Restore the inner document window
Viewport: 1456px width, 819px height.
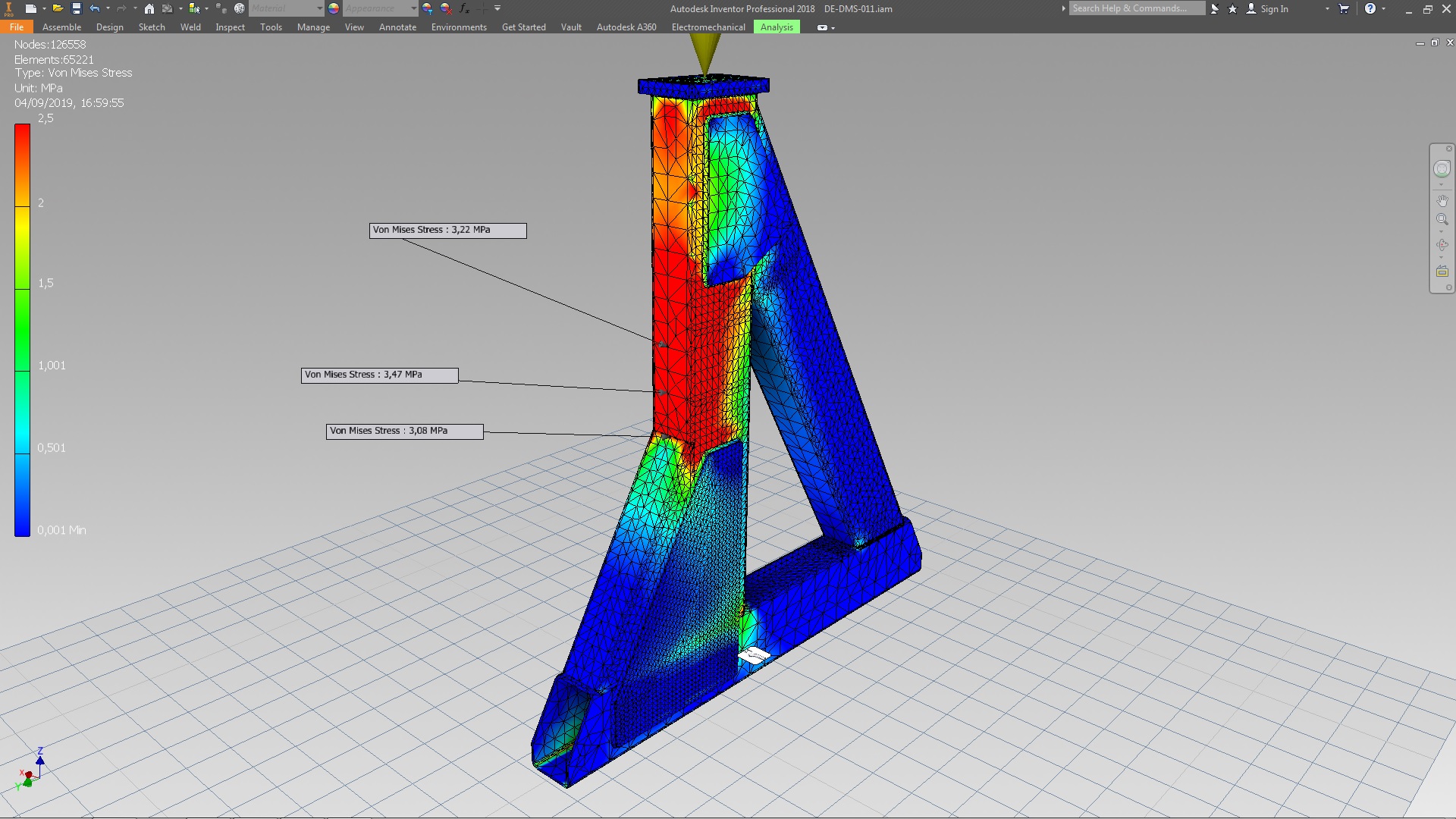1435,42
